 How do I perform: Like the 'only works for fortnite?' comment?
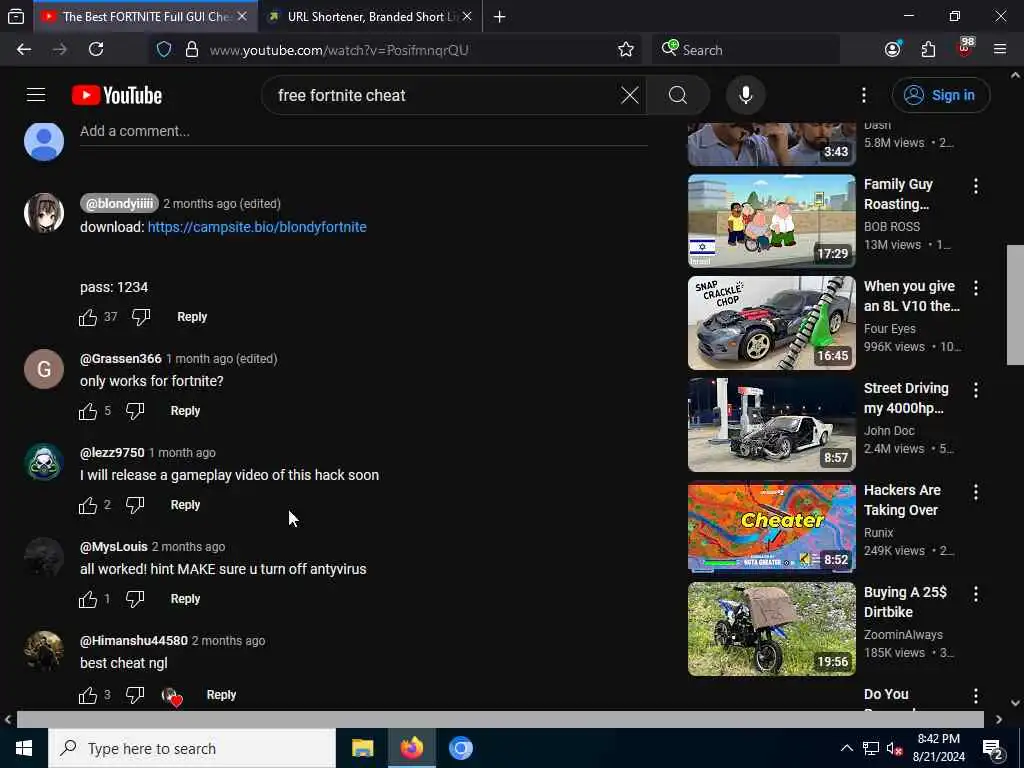(88, 411)
